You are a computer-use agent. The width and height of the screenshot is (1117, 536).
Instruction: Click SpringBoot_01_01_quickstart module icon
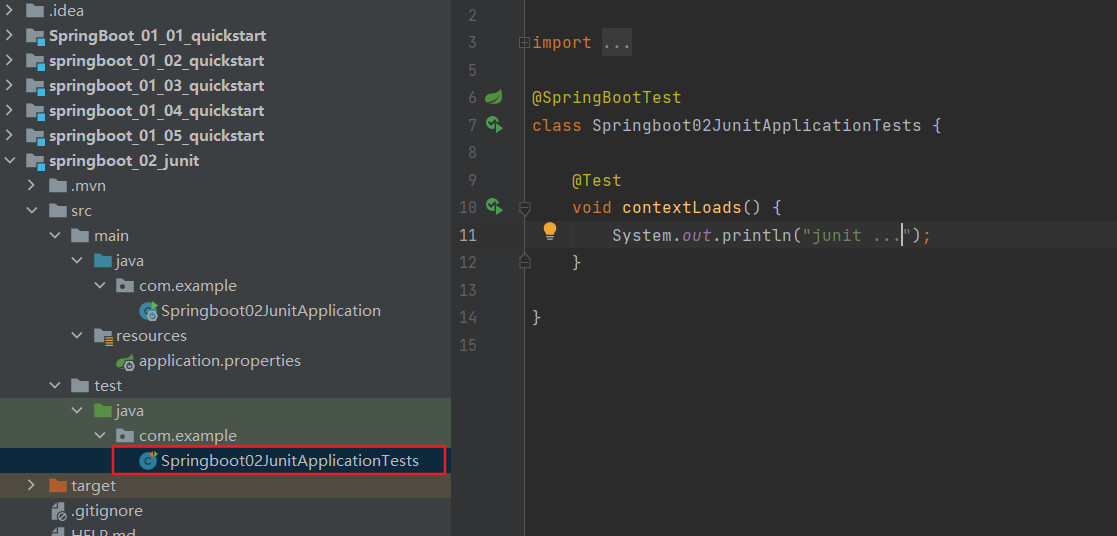tap(35, 36)
